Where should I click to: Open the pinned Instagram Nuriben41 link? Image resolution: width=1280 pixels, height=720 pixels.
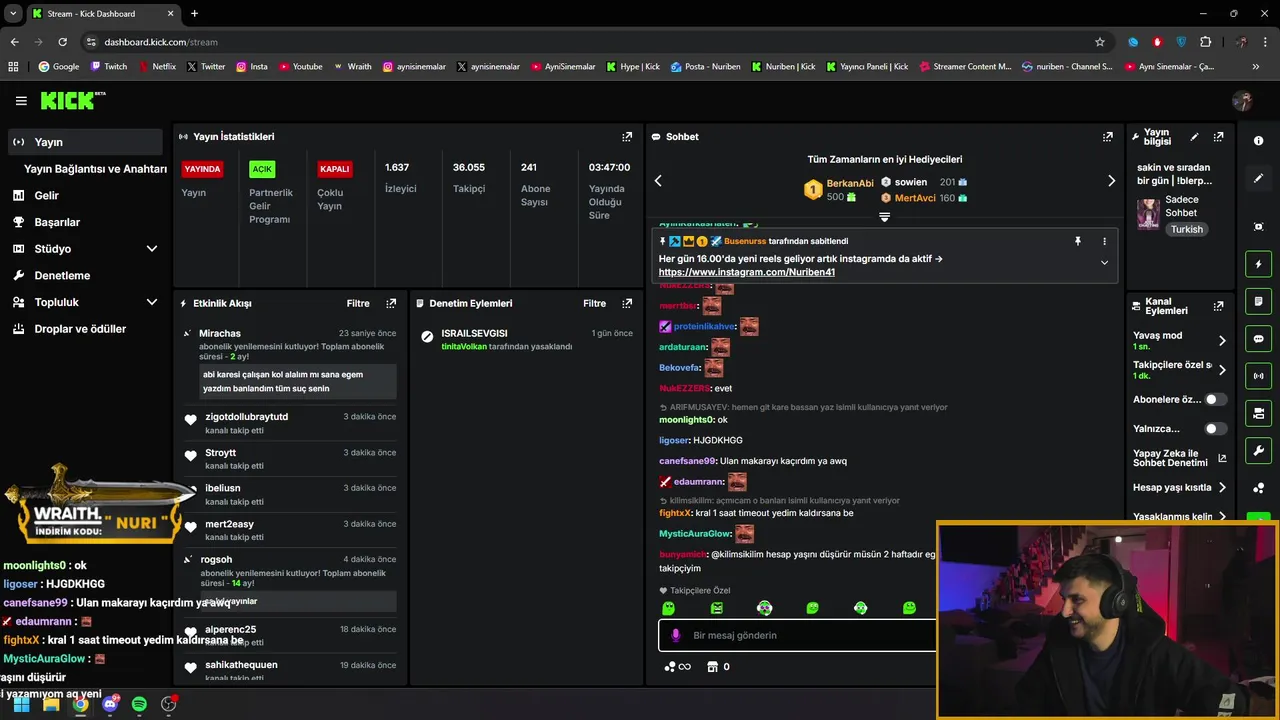click(x=747, y=272)
